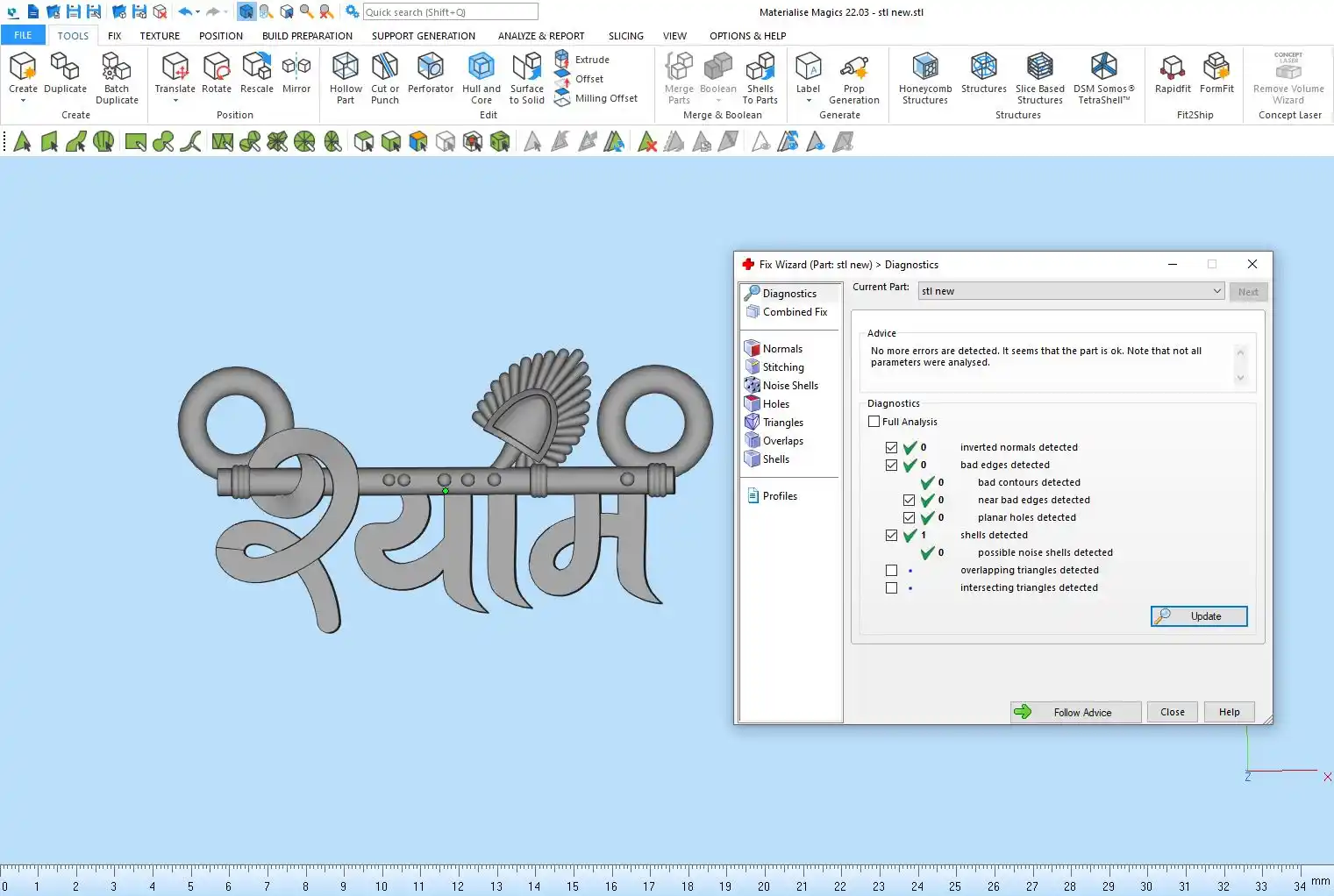This screenshot has width=1334, height=896.
Task: Switch to the FIX ribbon tab
Action: coord(114,36)
